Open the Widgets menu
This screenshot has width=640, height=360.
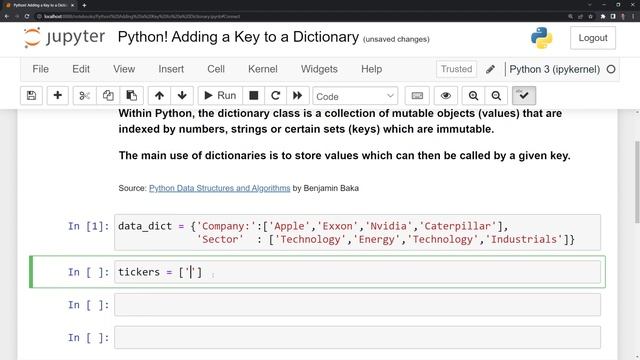319,69
